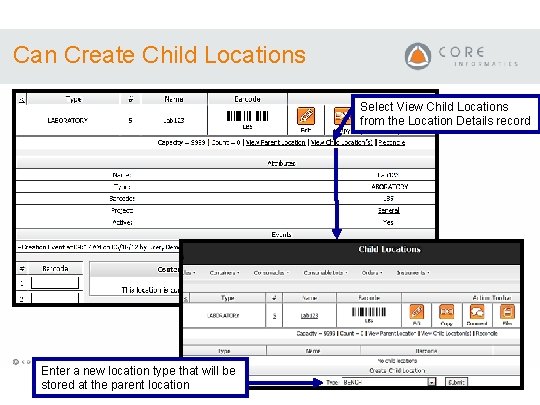Open General project link in Attributes
This screenshot has height=405, width=540.
coord(388,210)
